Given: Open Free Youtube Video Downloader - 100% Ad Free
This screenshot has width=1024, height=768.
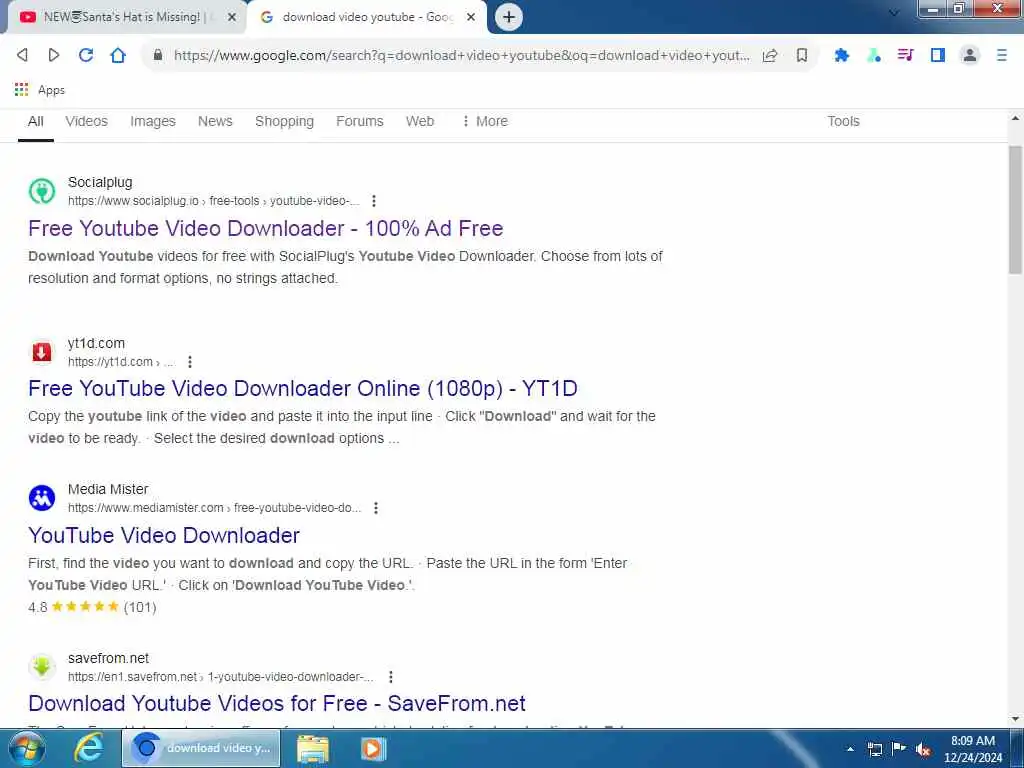Looking at the screenshot, I should tap(266, 229).
